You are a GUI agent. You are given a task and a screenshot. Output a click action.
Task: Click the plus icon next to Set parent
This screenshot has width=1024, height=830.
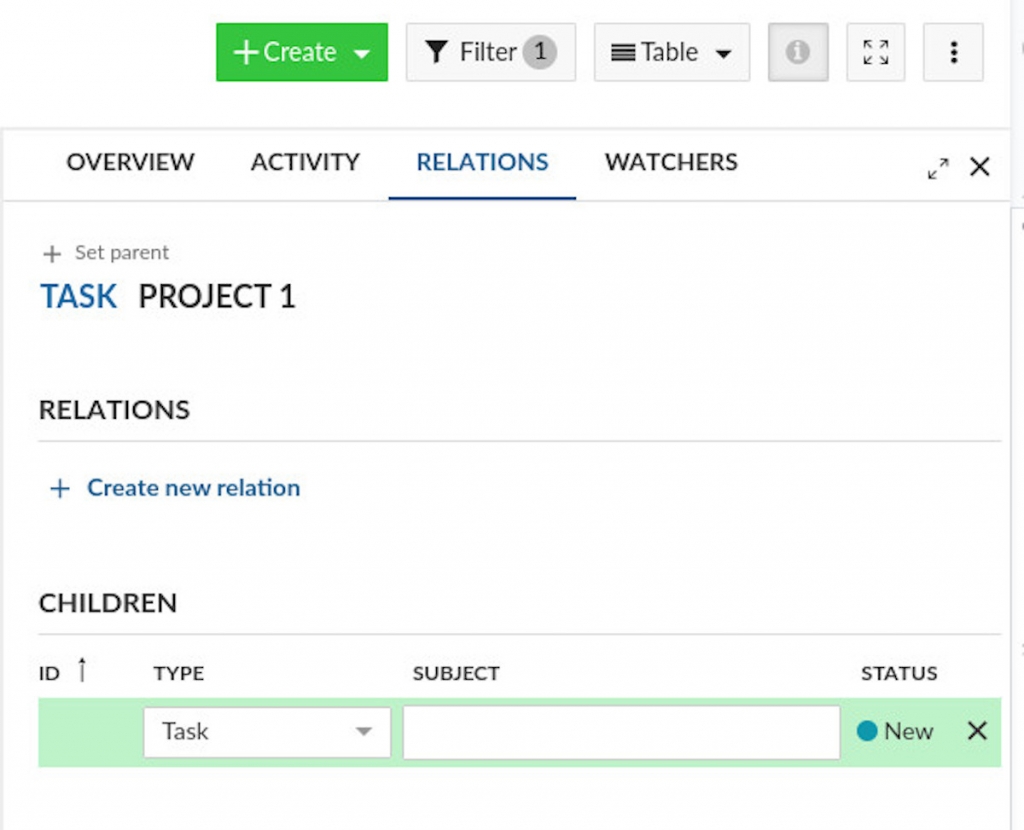click(51, 253)
